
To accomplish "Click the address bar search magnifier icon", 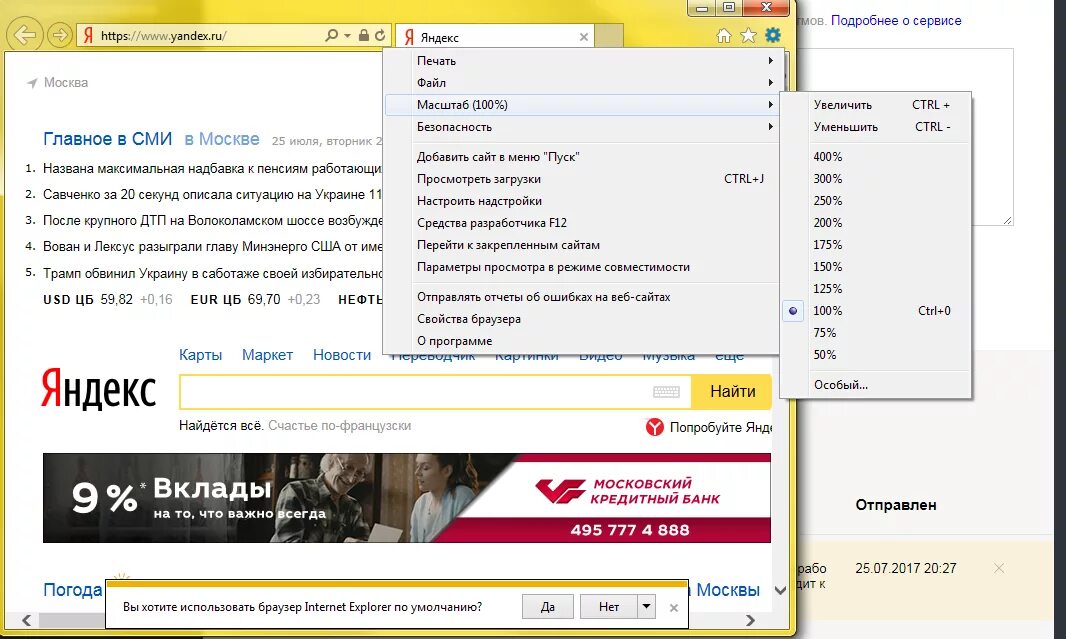I will pos(331,35).
